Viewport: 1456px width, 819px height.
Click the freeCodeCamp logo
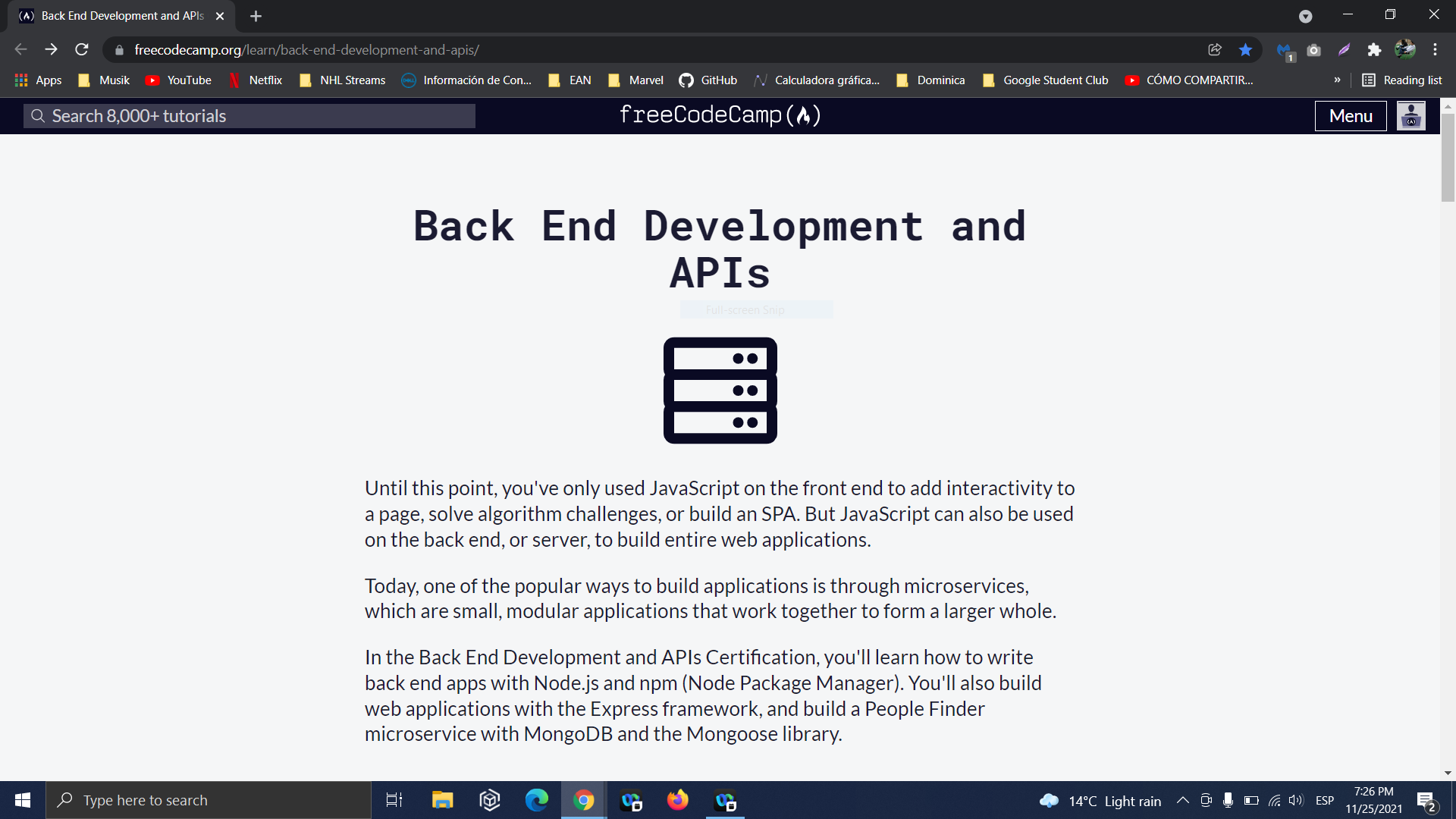pos(720,115)
